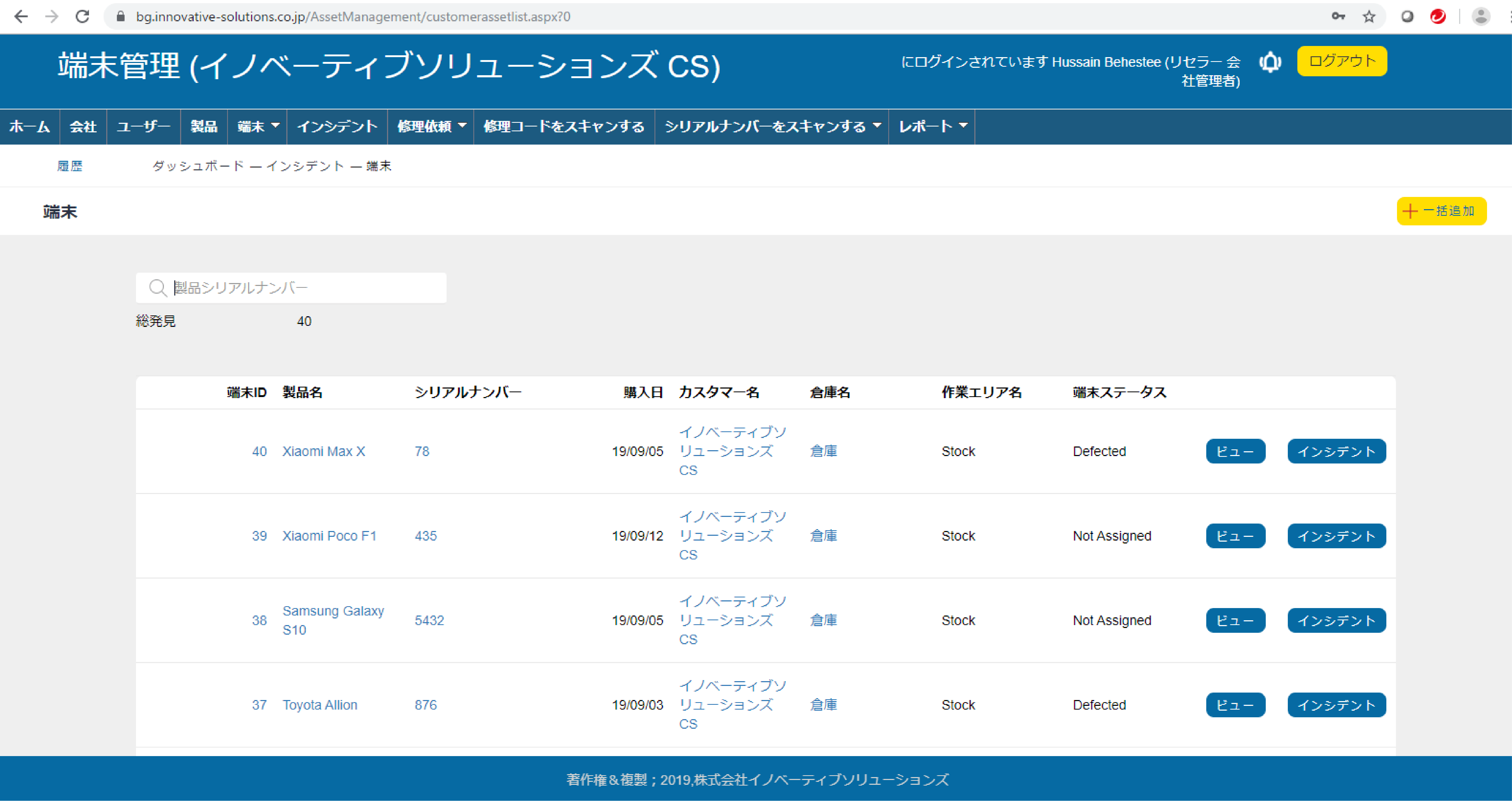1512x801 pixels.
Task: Click the red Trend Micro extension icon
Action: (1438, 16)
